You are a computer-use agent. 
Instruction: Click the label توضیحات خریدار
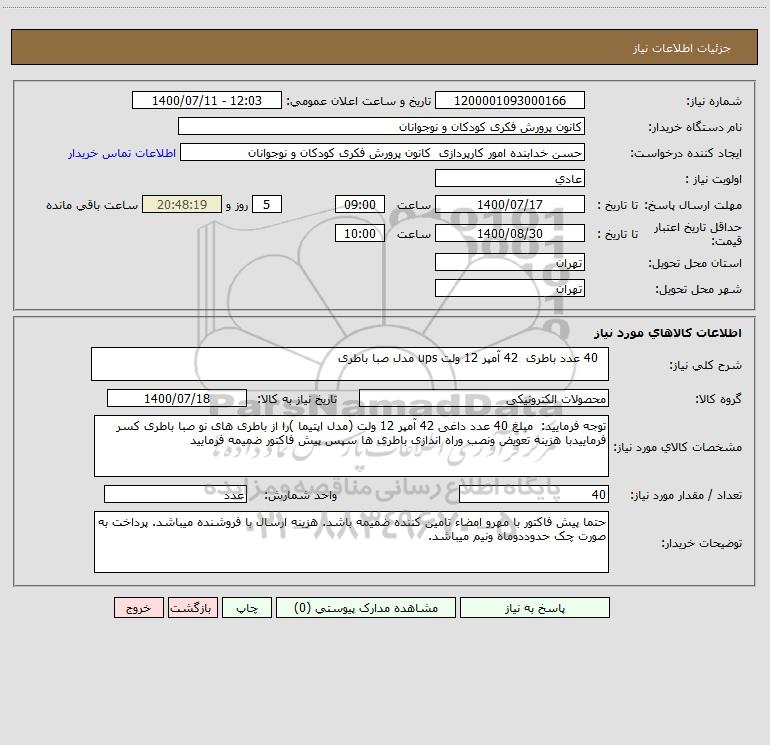[x=702, y=543]
